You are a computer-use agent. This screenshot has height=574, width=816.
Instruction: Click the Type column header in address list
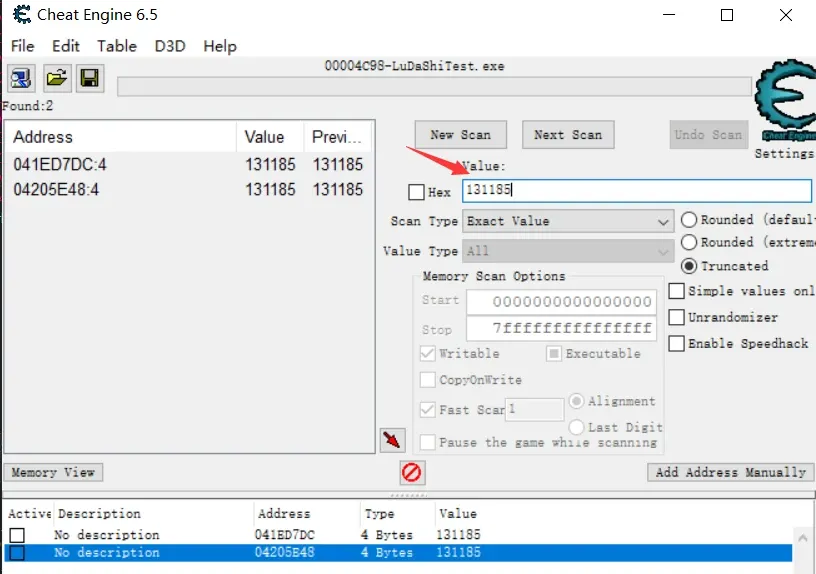click(397, 514)
